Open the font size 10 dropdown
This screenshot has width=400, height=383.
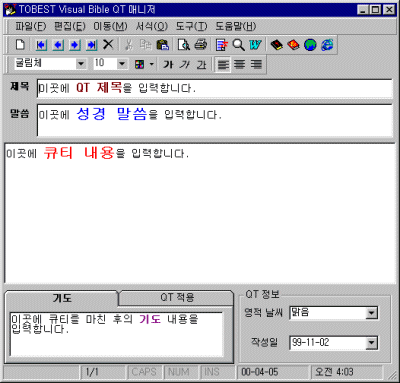(x=122, y=64)
